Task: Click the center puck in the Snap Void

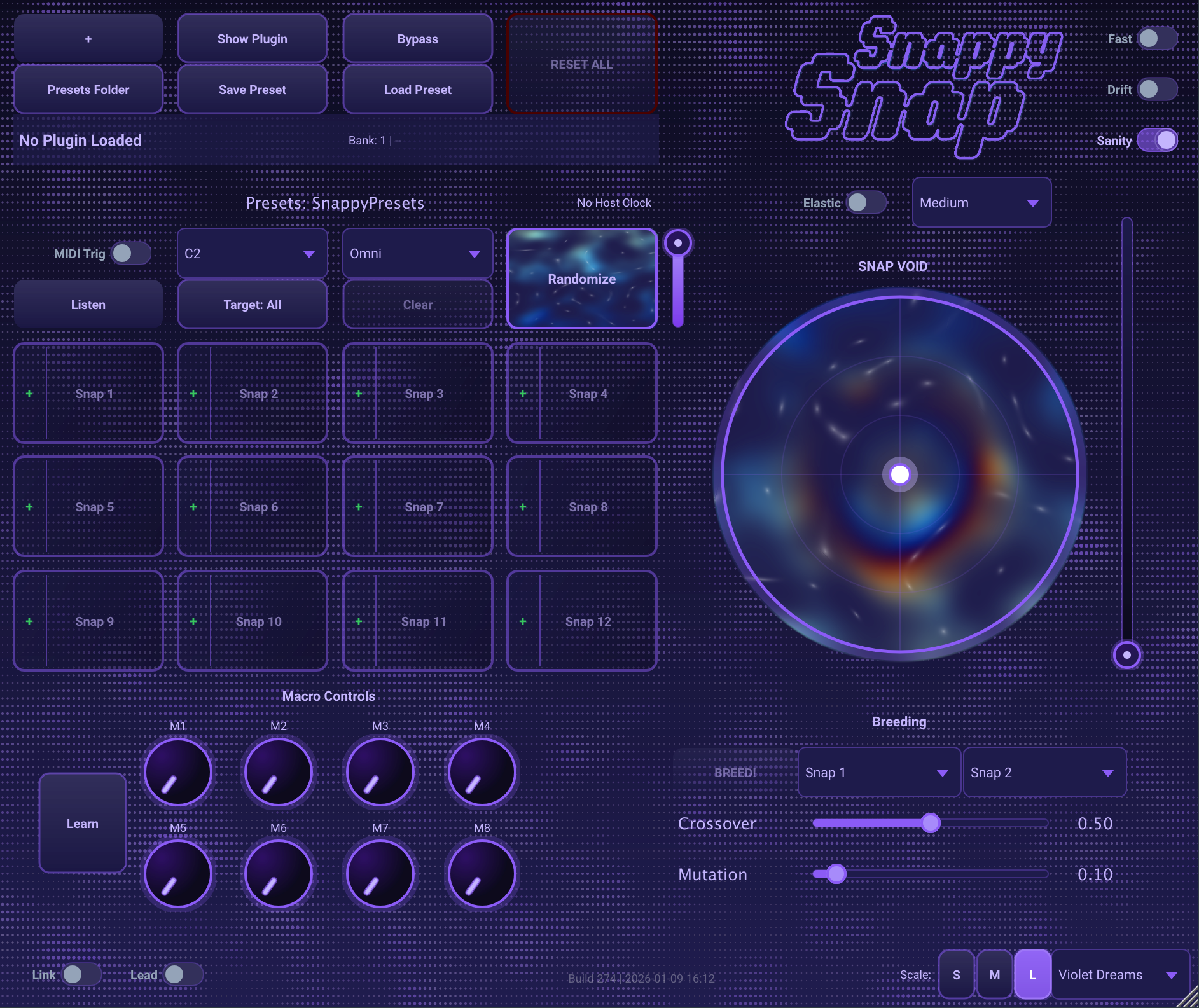Action: coord(899,474)
